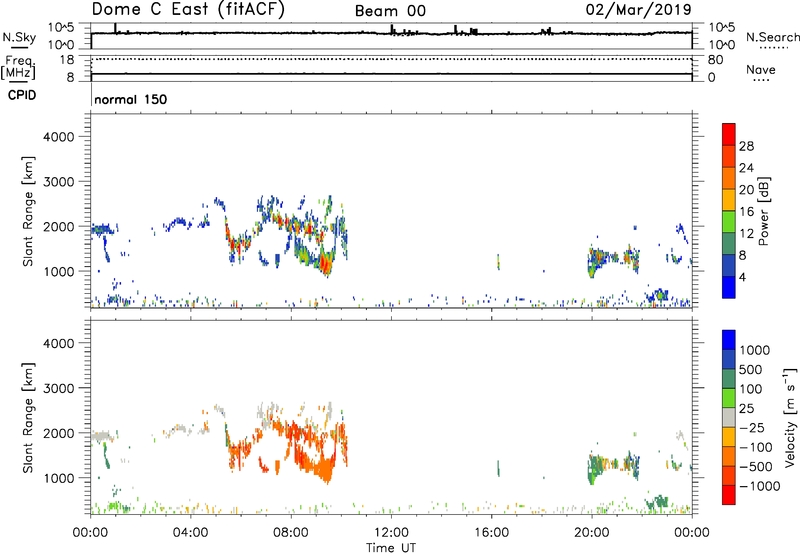Click the 'Dome C East (fitACF)' title
The height and width of the screenshot is (554, 800).
(188, 10)
